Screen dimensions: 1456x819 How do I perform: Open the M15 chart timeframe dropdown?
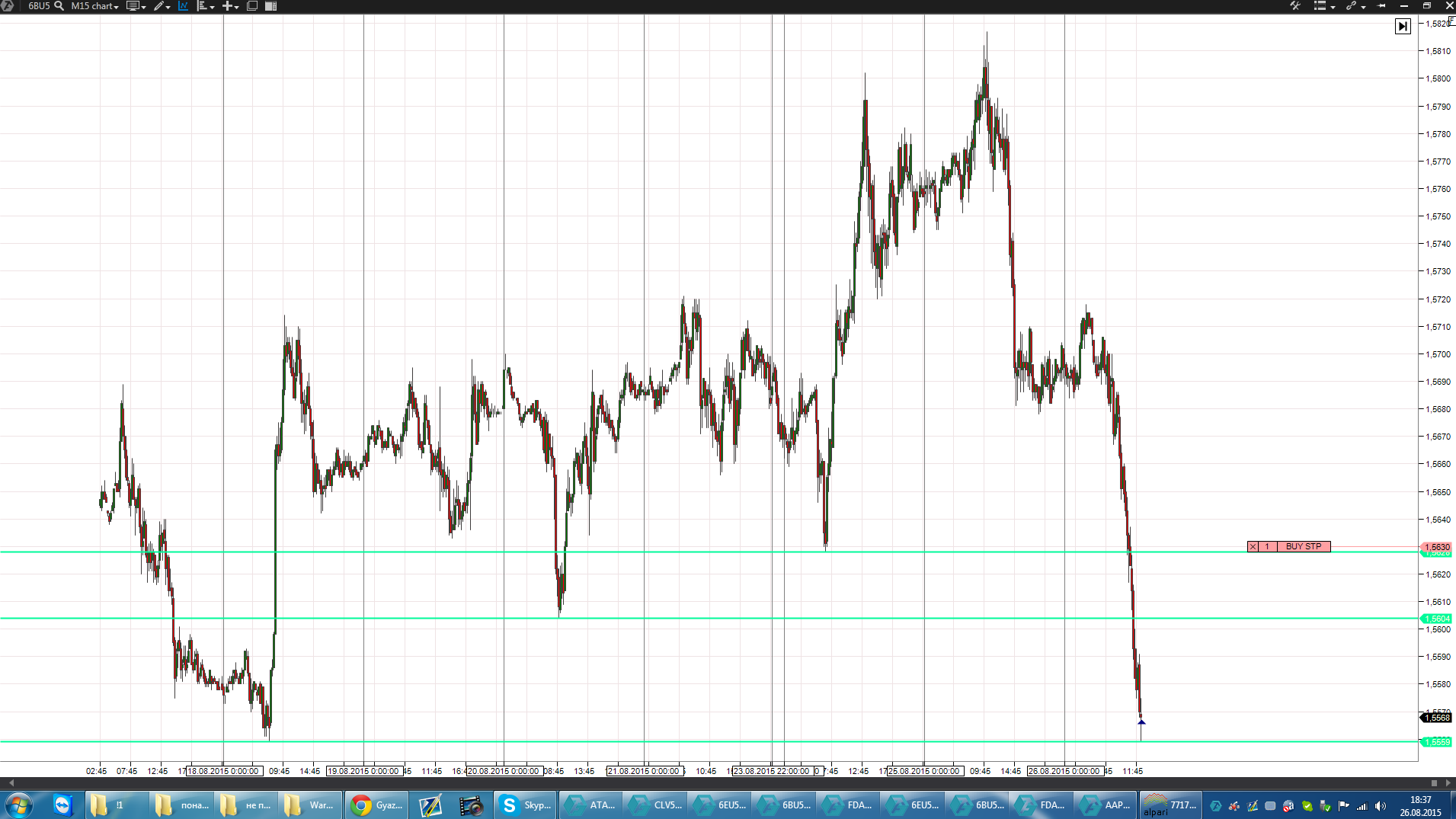click(95, 6)
